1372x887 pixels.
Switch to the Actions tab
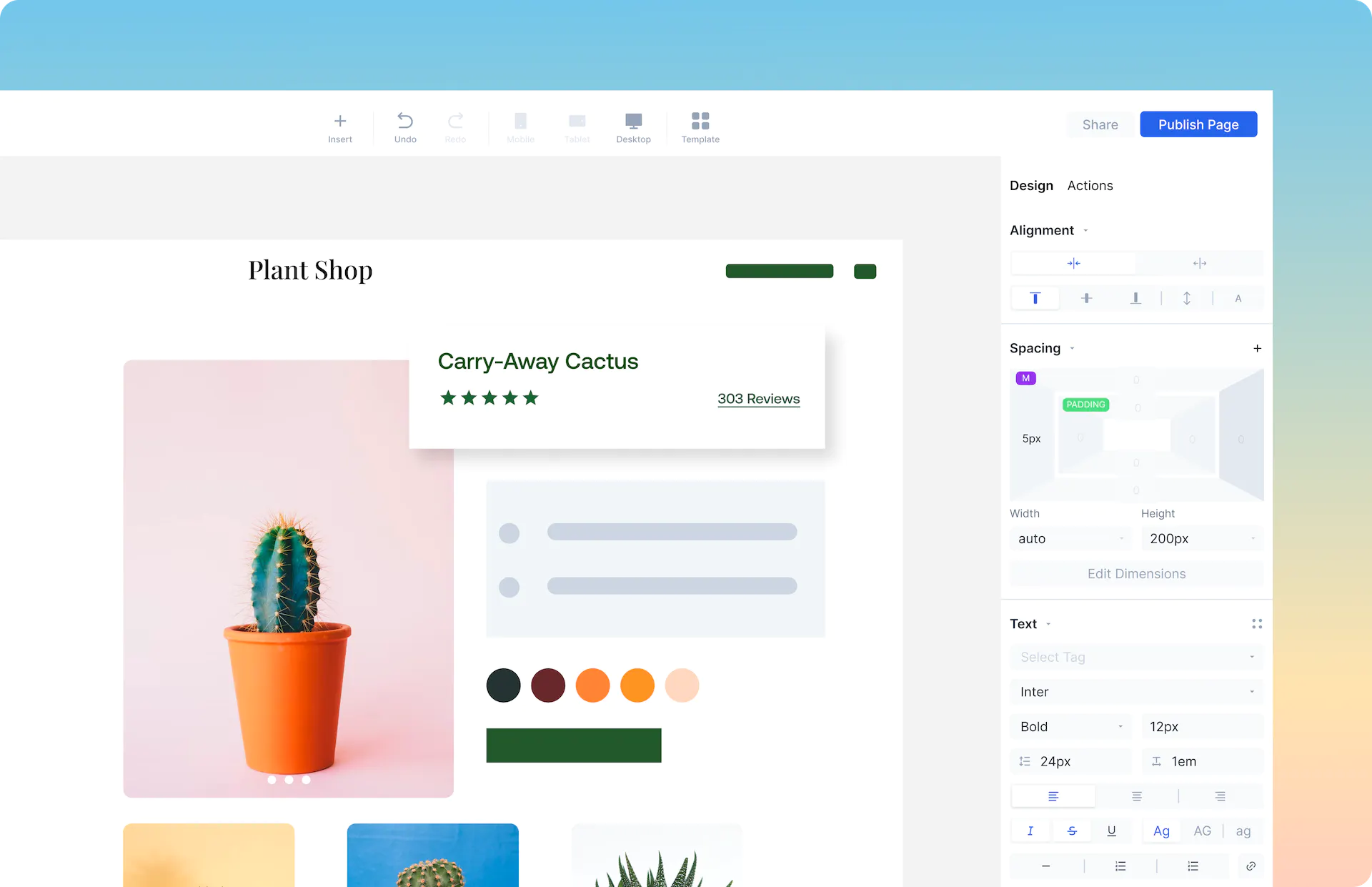(1091, 185)
